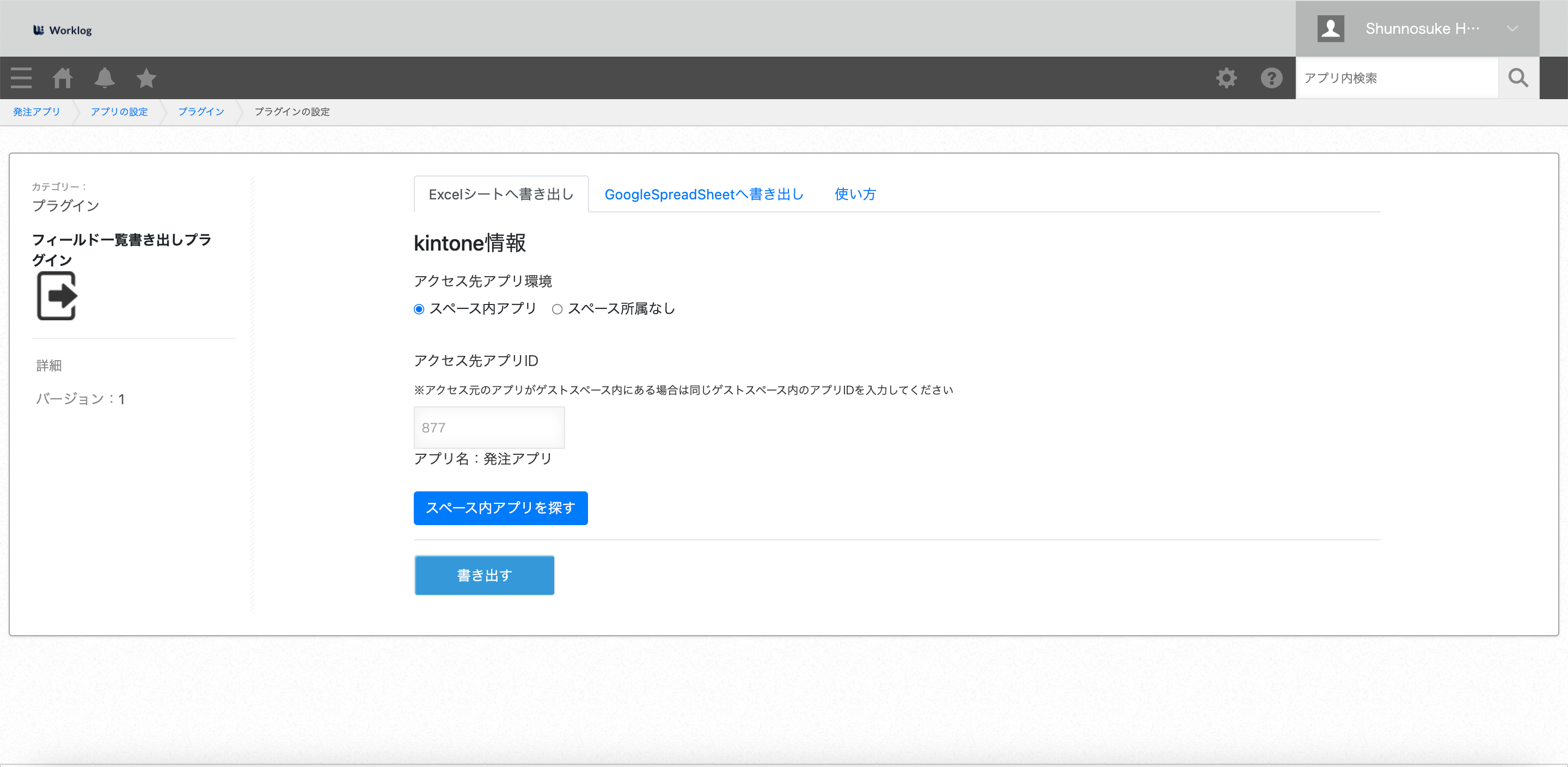This screenshot has height=767, width=1568.
Task: Open notifications bell icon
Action: pyautogui.click(x=104, y=78)
